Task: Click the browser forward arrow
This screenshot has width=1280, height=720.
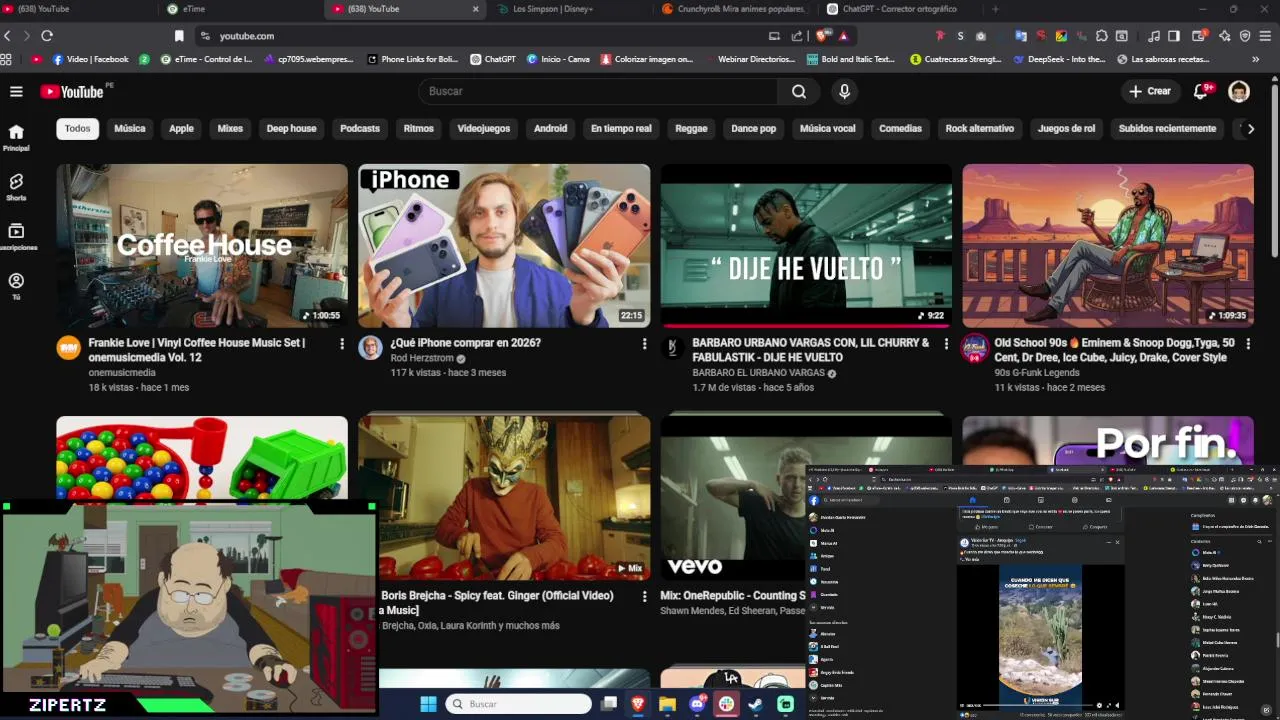Action: 26,36
